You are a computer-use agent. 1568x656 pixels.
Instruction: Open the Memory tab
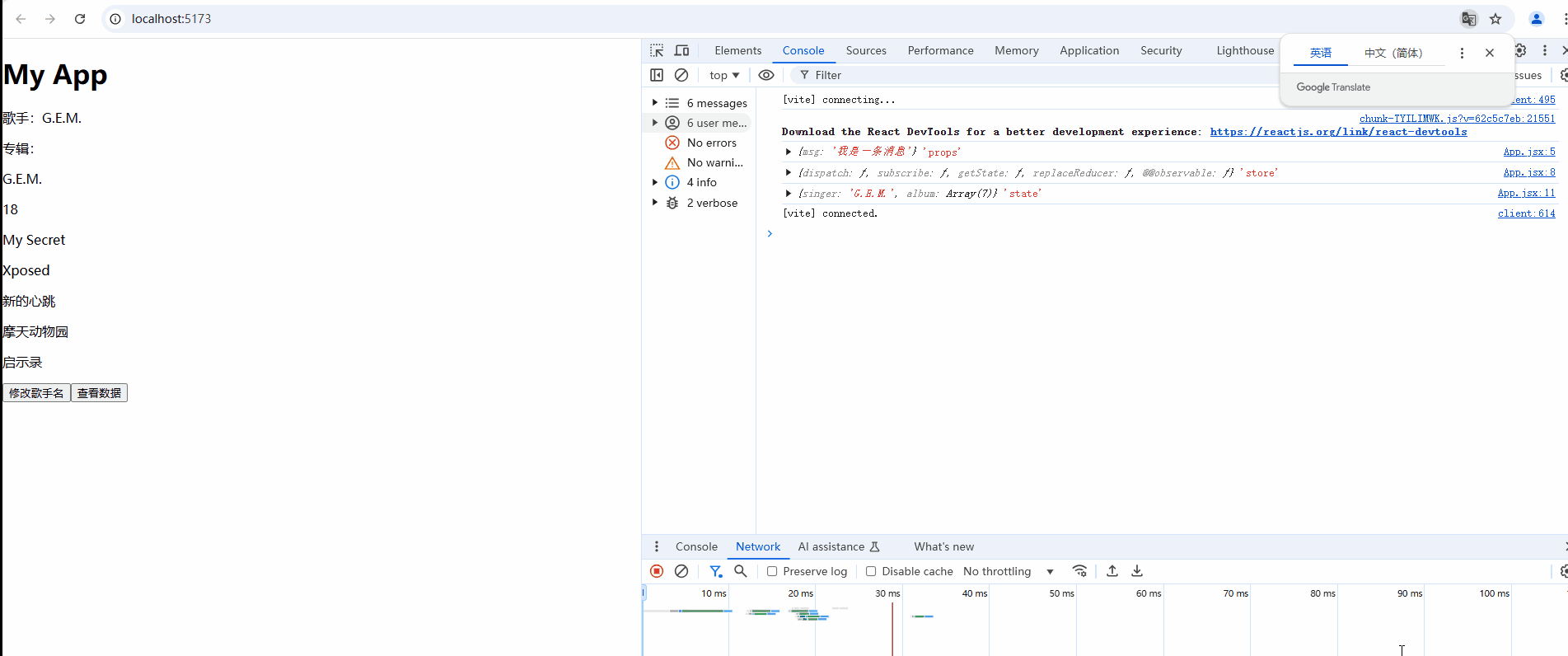click(1016, 50)
